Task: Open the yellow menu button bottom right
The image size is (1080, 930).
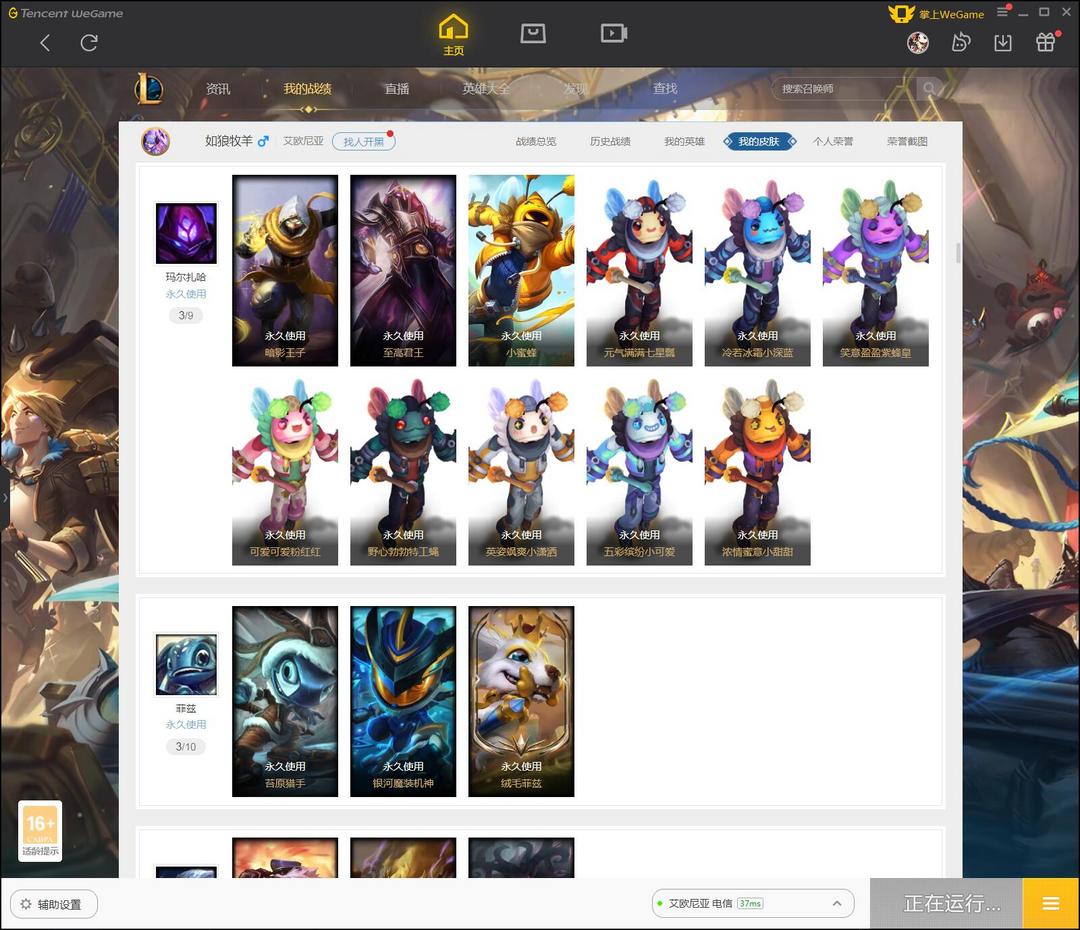Action: coord(1050,903)
